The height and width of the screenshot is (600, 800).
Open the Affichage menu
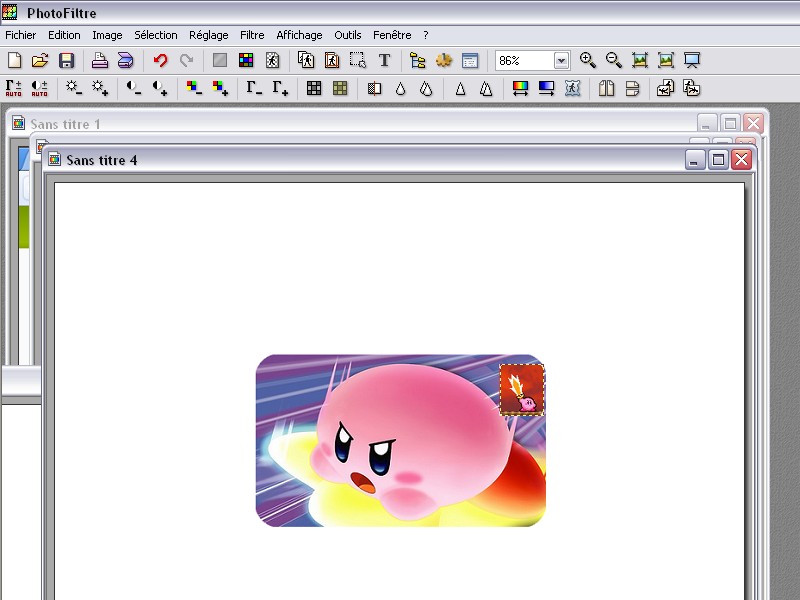(x=299, y=35)
